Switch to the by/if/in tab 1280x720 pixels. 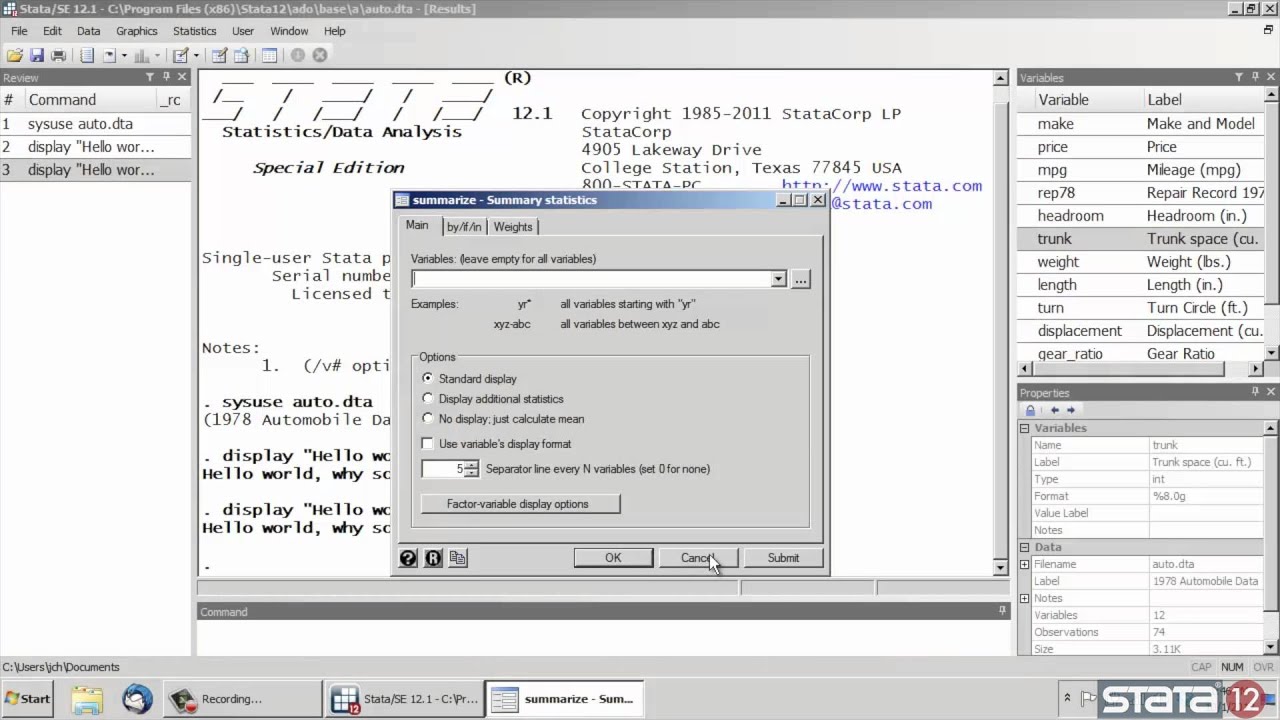tap(463, 227)
